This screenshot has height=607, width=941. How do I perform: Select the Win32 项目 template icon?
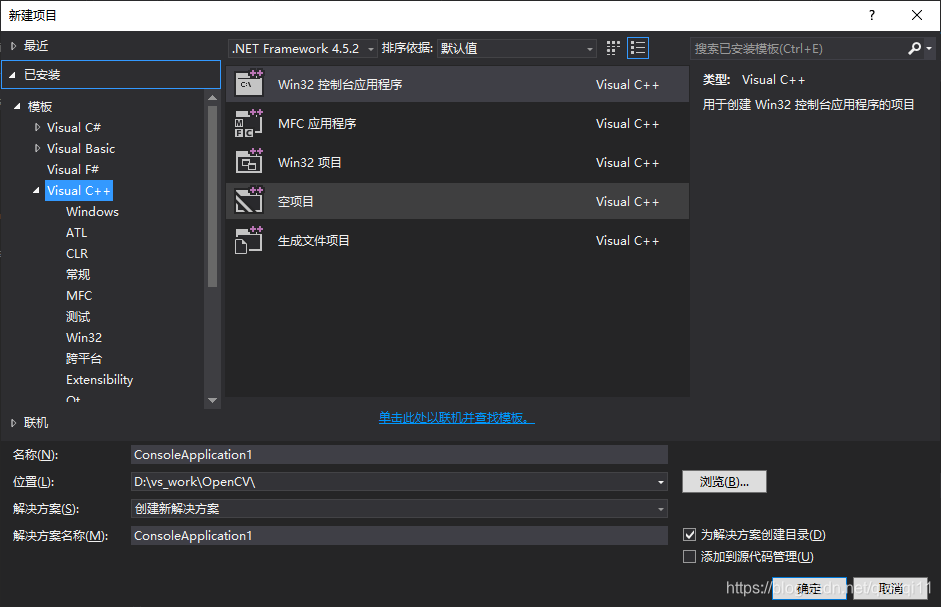248,162
